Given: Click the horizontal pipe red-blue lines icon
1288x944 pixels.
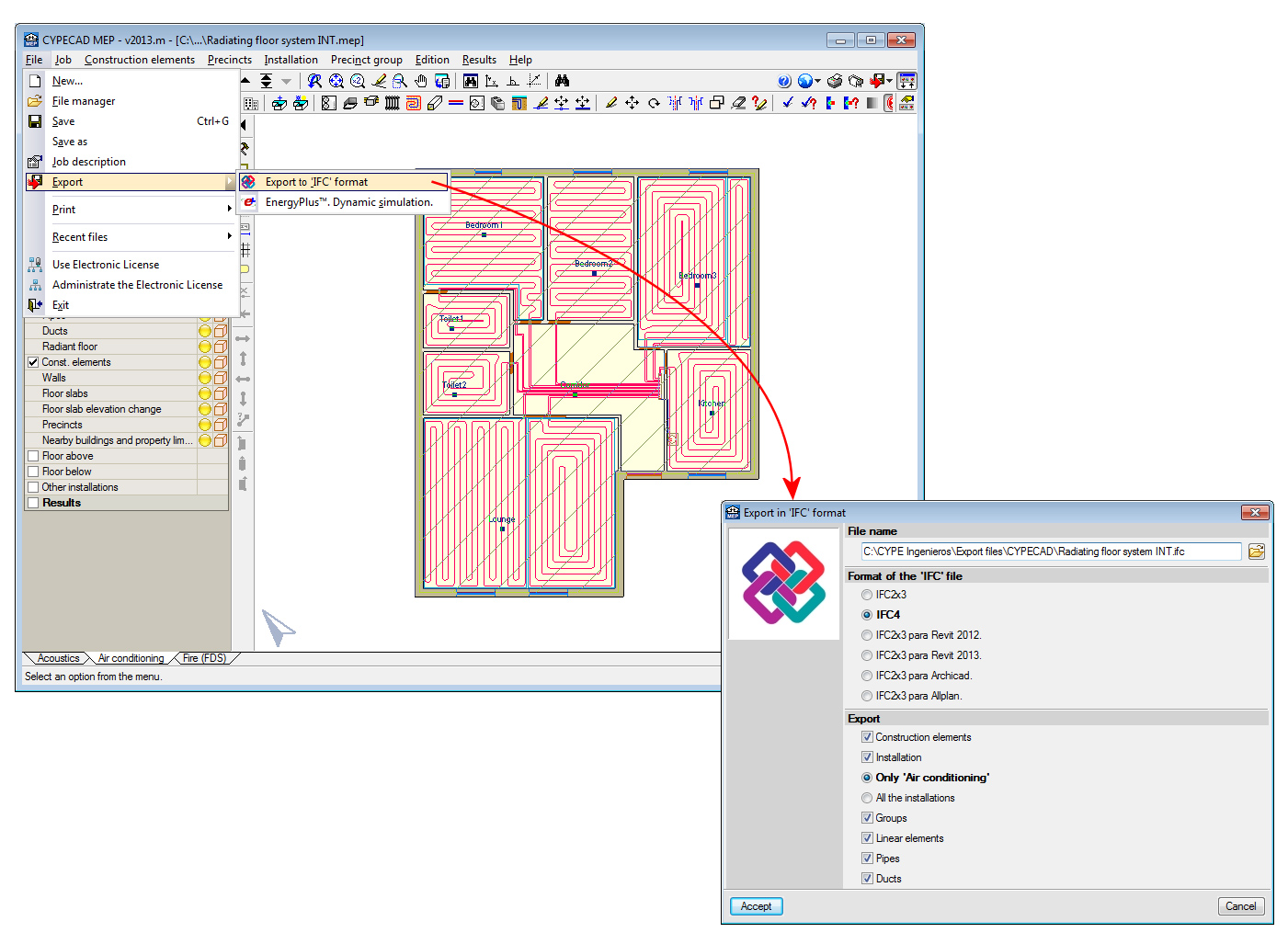Looking at the screenshot, I should [x=456, y=103].
